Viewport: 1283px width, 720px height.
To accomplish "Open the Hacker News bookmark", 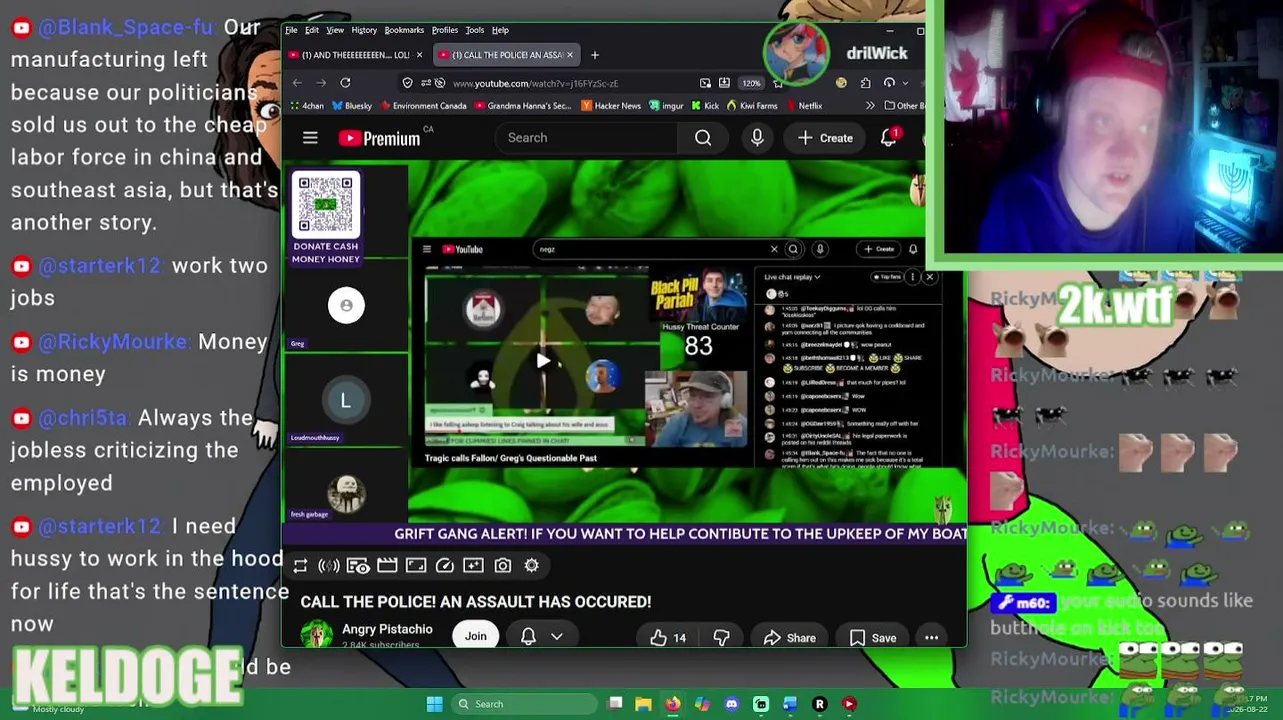I will pos(611,106).
